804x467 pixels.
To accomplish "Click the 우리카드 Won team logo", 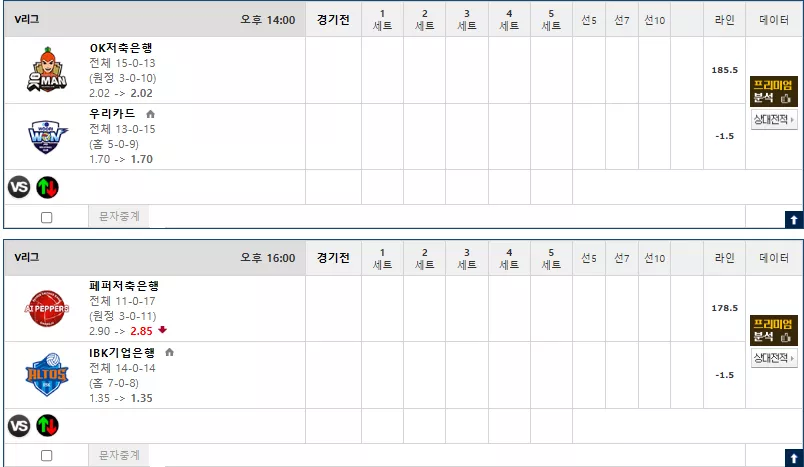I will [x=47, y=136].
